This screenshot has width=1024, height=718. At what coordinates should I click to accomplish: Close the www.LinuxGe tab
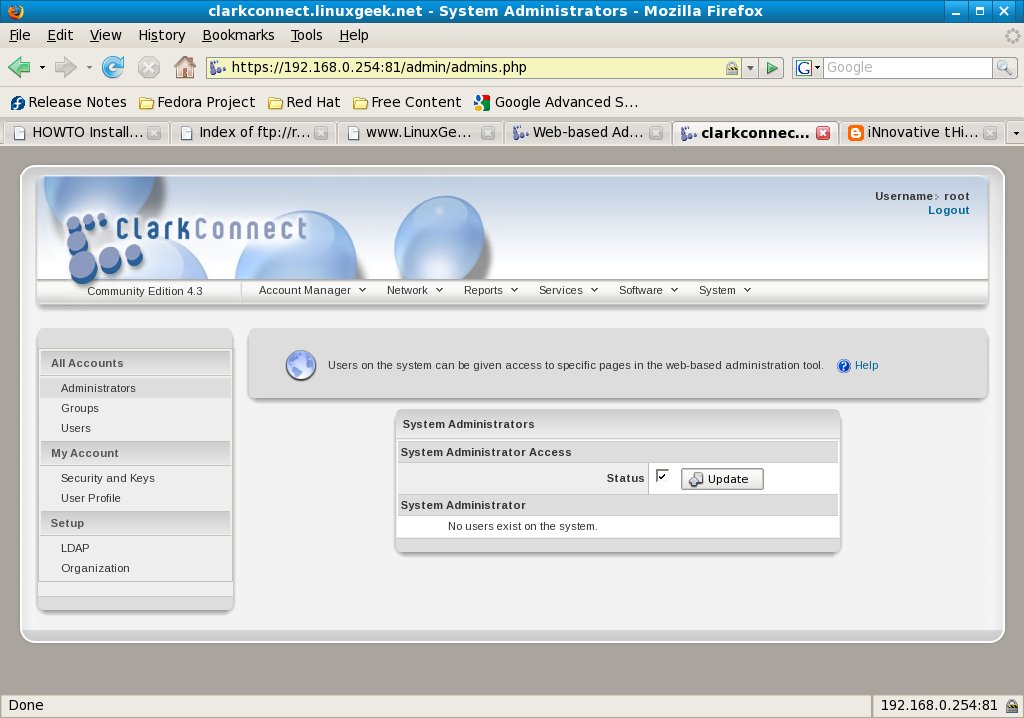(488, 133)
